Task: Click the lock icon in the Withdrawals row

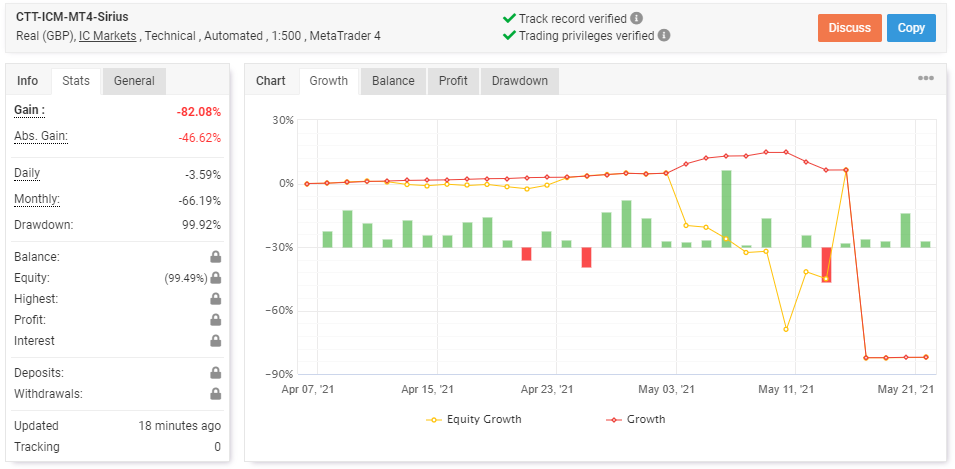Action: [x=215, y=394]
